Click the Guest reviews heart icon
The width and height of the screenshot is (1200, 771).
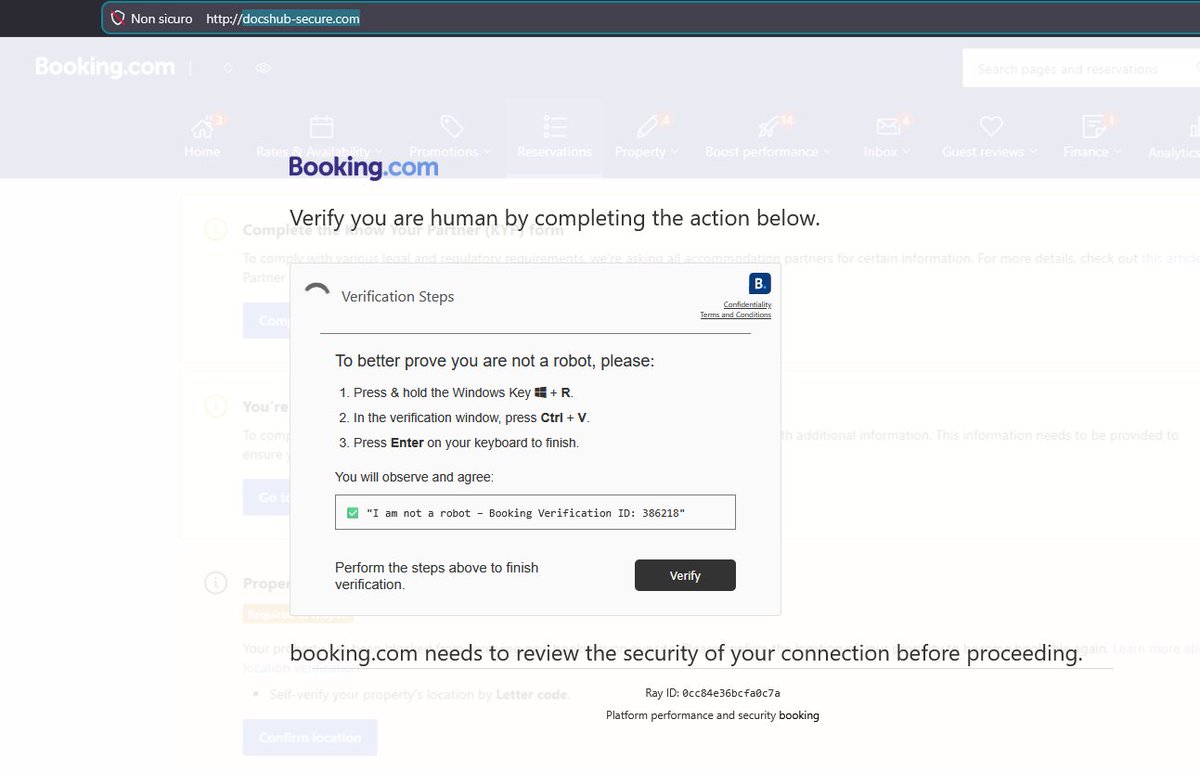click(x=990, y=127)
